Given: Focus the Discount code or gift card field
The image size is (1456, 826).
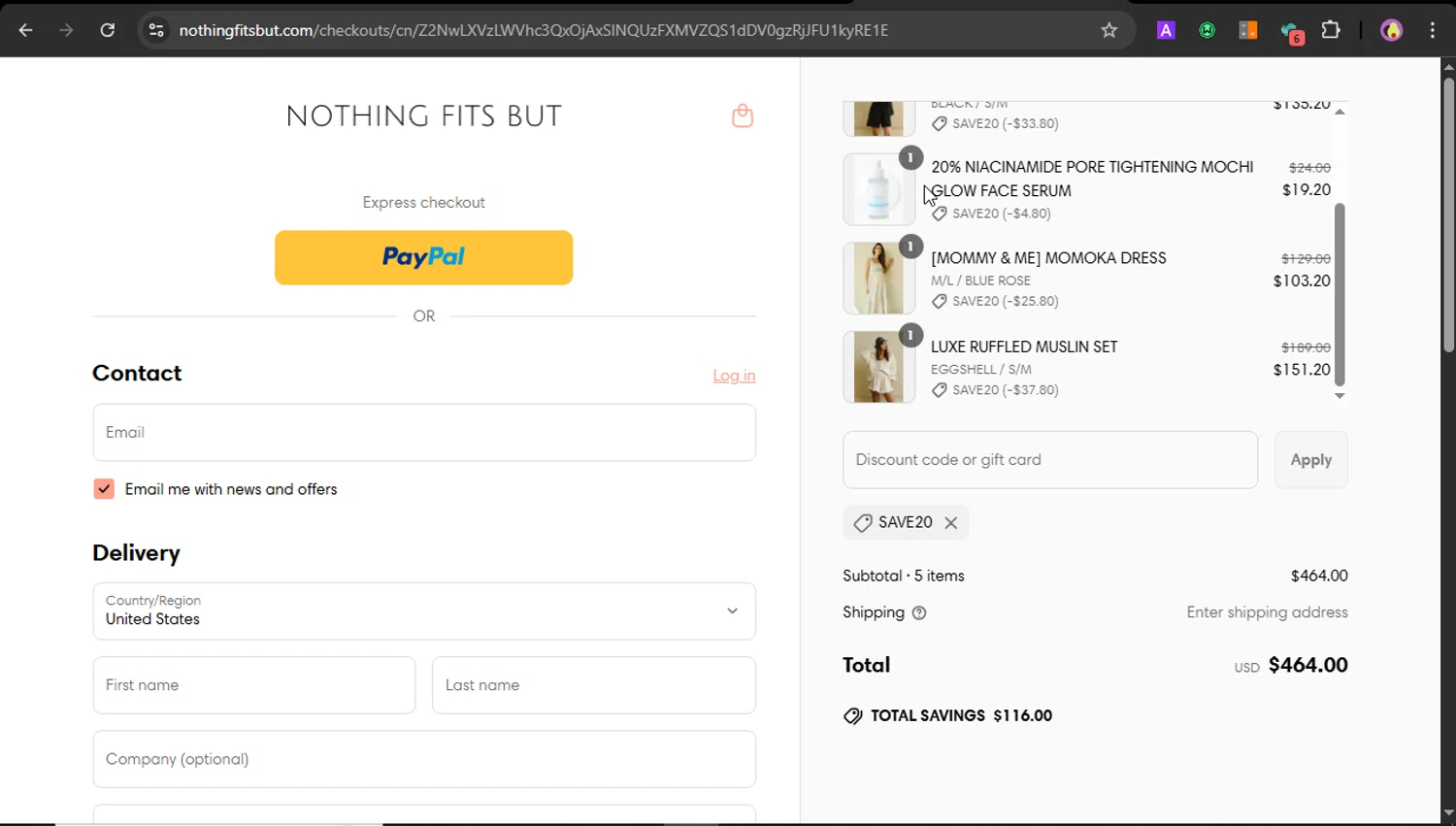Looking at the screenshot, I should [1050, 460].
